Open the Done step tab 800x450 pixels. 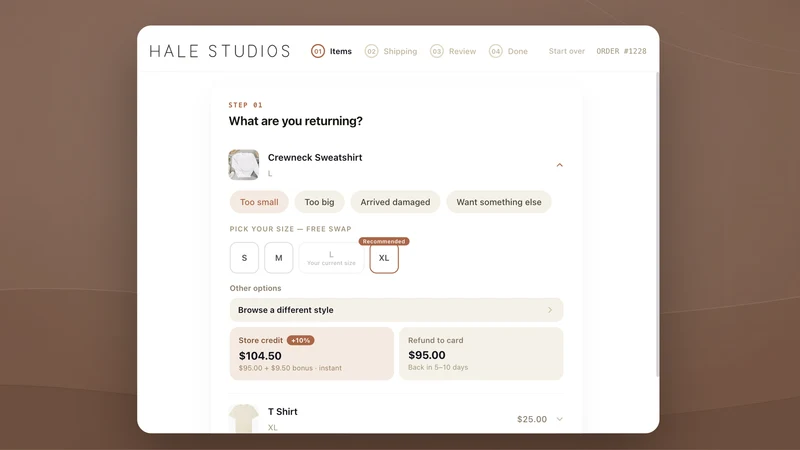(x=508, y=51)
